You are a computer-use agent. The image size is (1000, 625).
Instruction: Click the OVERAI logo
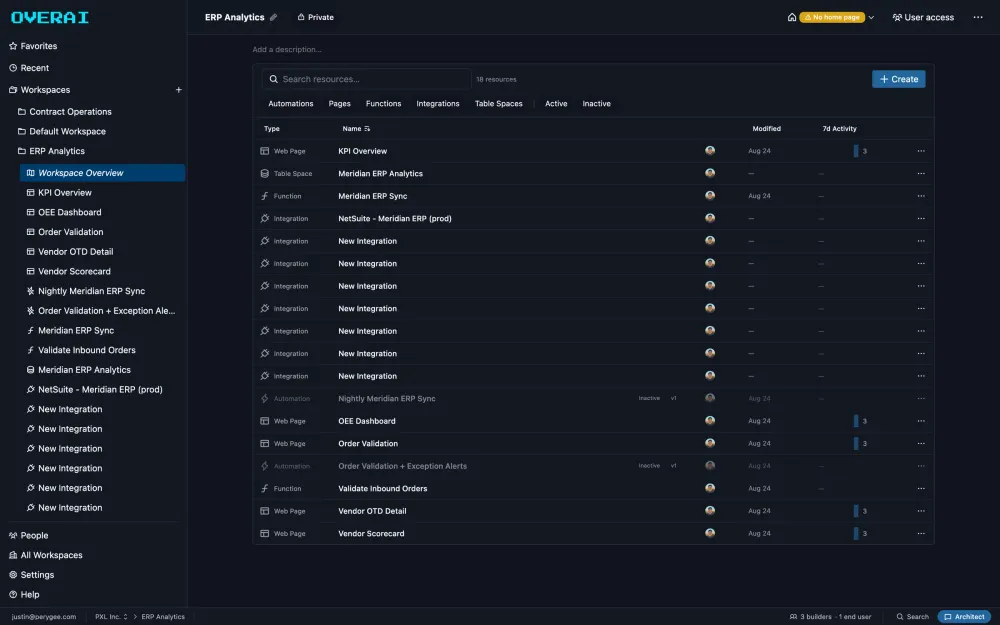click(50, 17)
